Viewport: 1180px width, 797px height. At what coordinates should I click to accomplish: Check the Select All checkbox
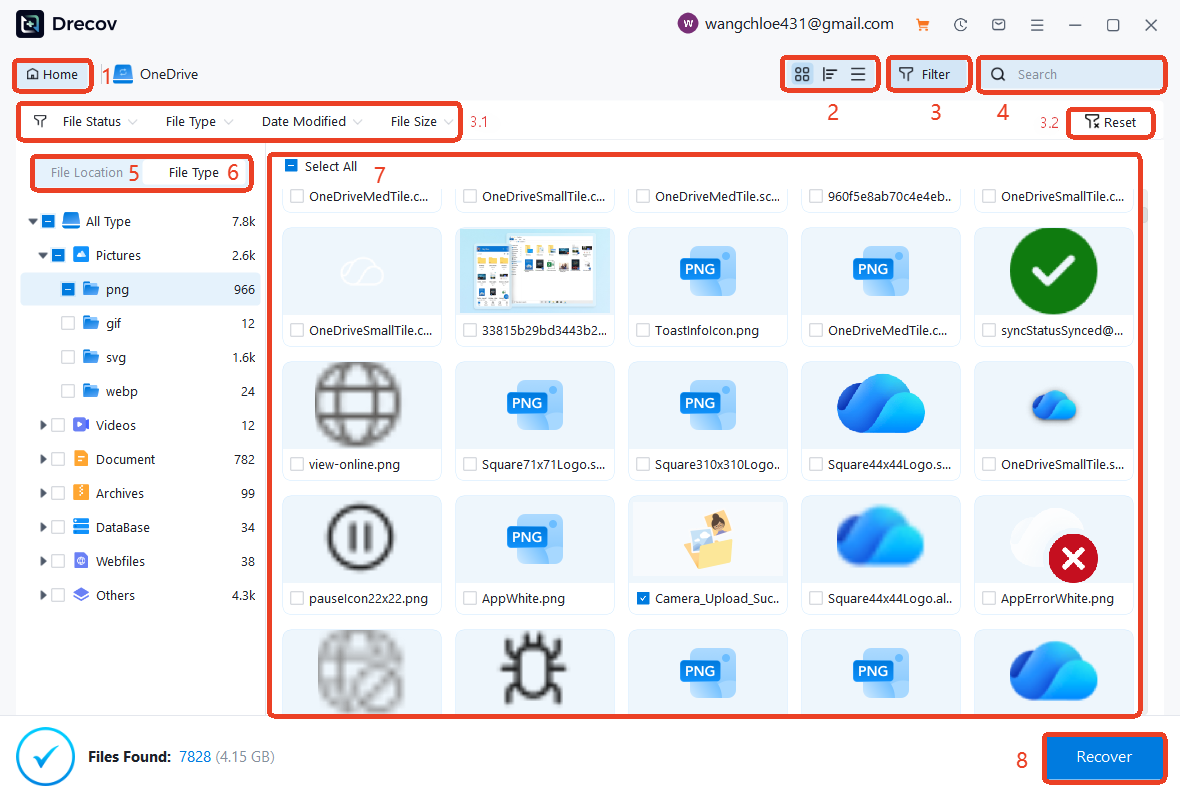click(x=291, y=167)
